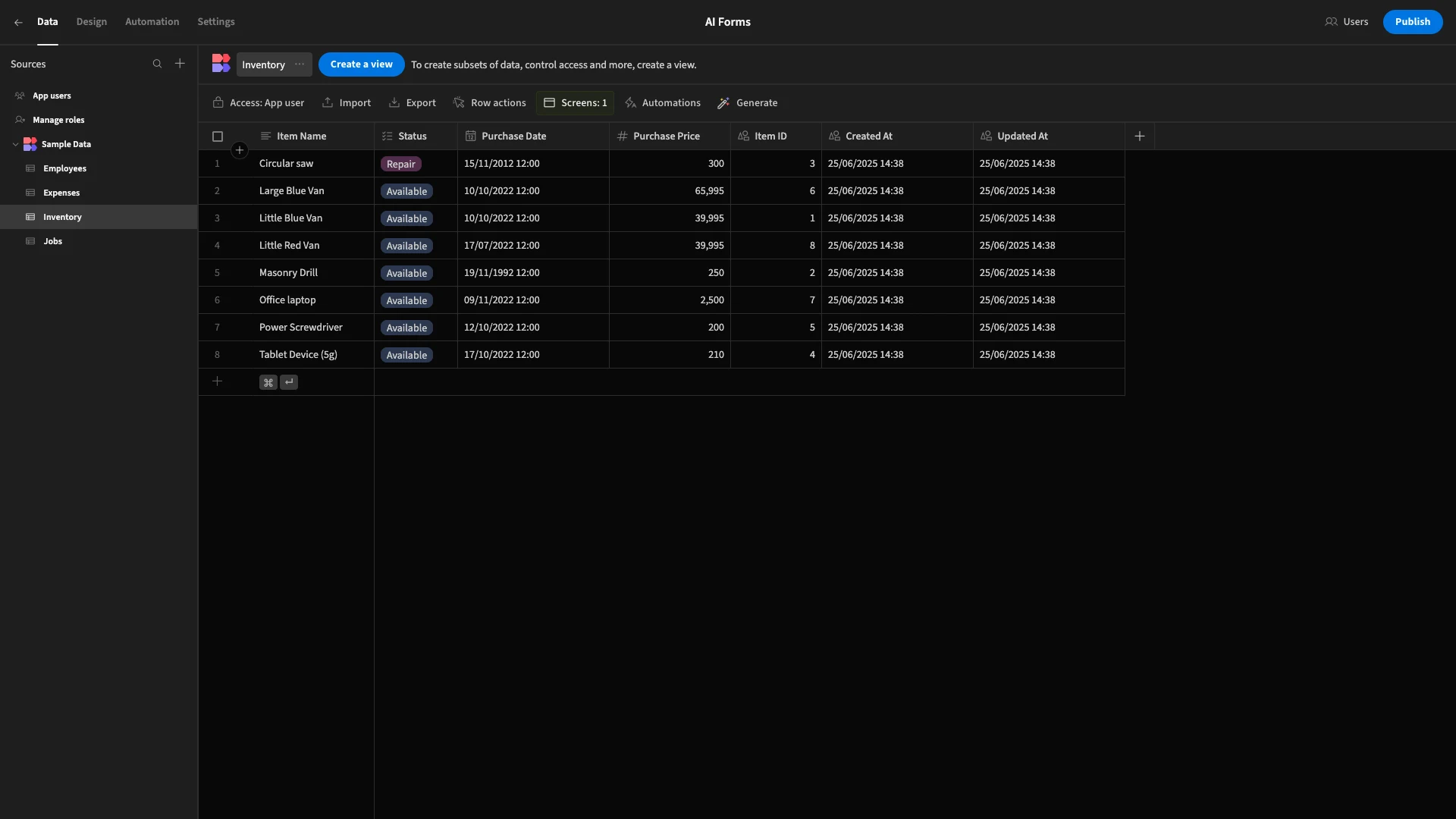
Task: Expand row 1 with circled plus icon
Action: 240,150
